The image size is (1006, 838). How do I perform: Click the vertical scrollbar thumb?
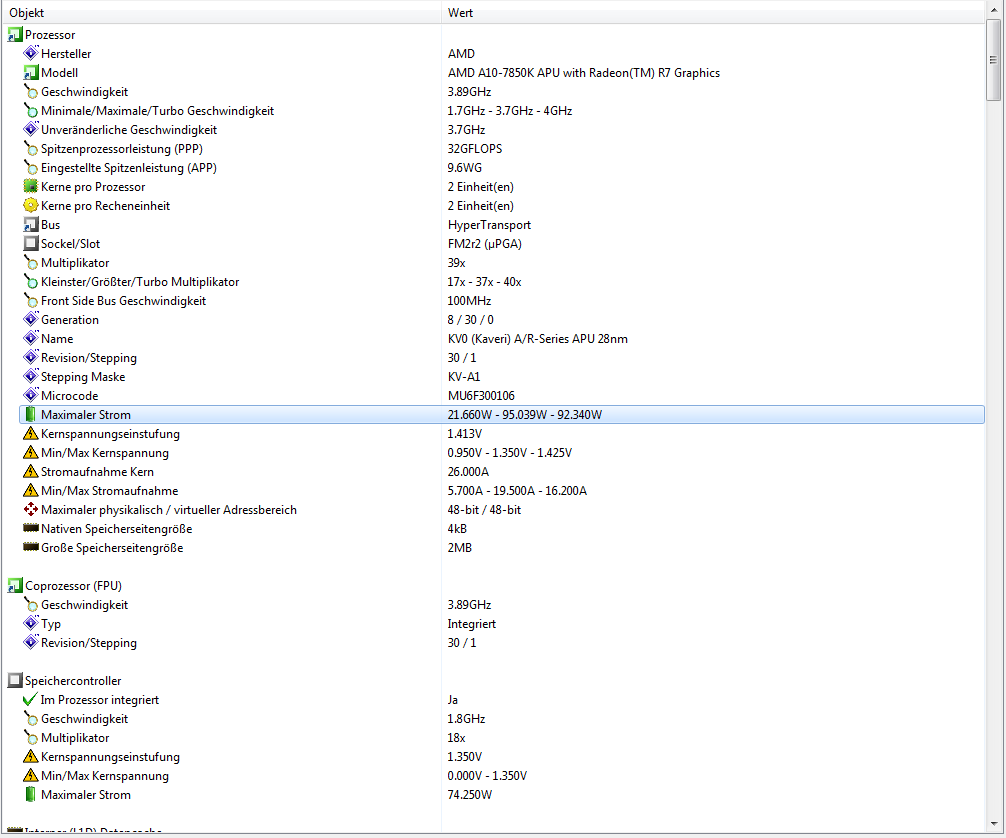pos(993,60)
